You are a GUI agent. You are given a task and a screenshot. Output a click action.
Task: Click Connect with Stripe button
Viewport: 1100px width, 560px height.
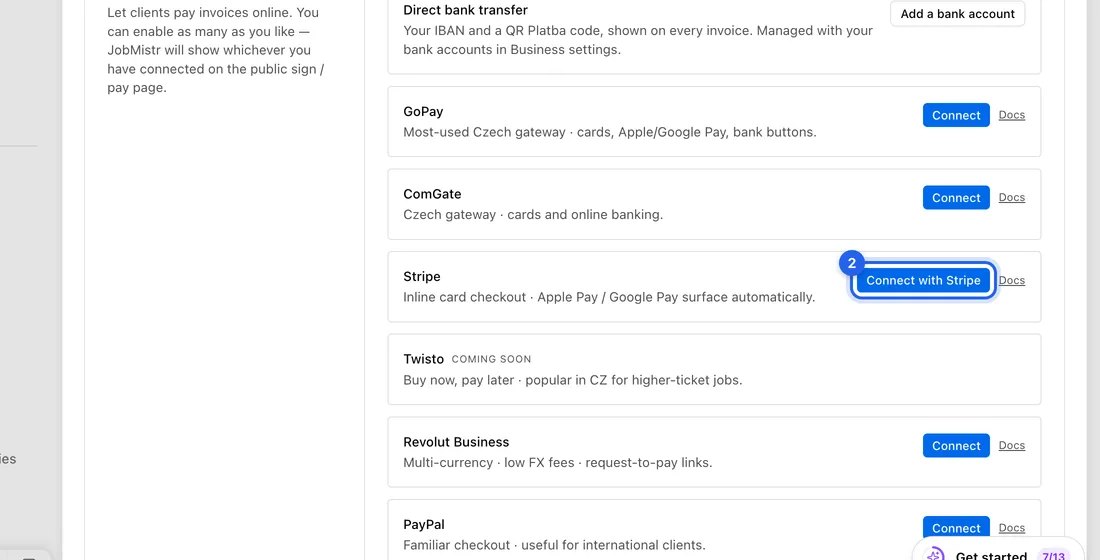(x=923, y=281)
